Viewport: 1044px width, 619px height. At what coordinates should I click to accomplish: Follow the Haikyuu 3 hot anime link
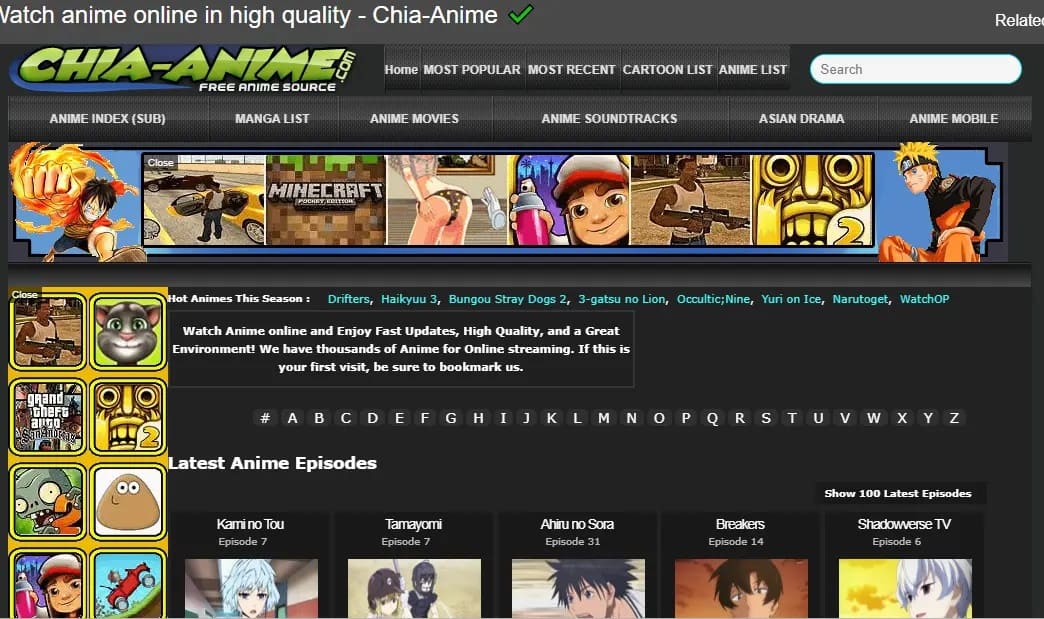pyautogui.click(x=409, y=299)
